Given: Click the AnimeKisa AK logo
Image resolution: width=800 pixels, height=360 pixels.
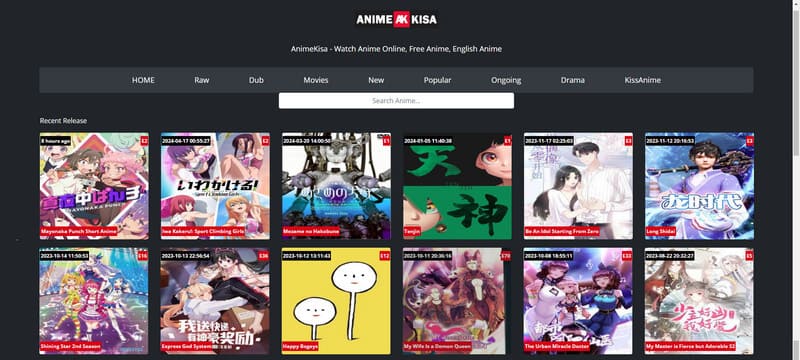Looking at the screenshot, I should click(x=396, y=19).
